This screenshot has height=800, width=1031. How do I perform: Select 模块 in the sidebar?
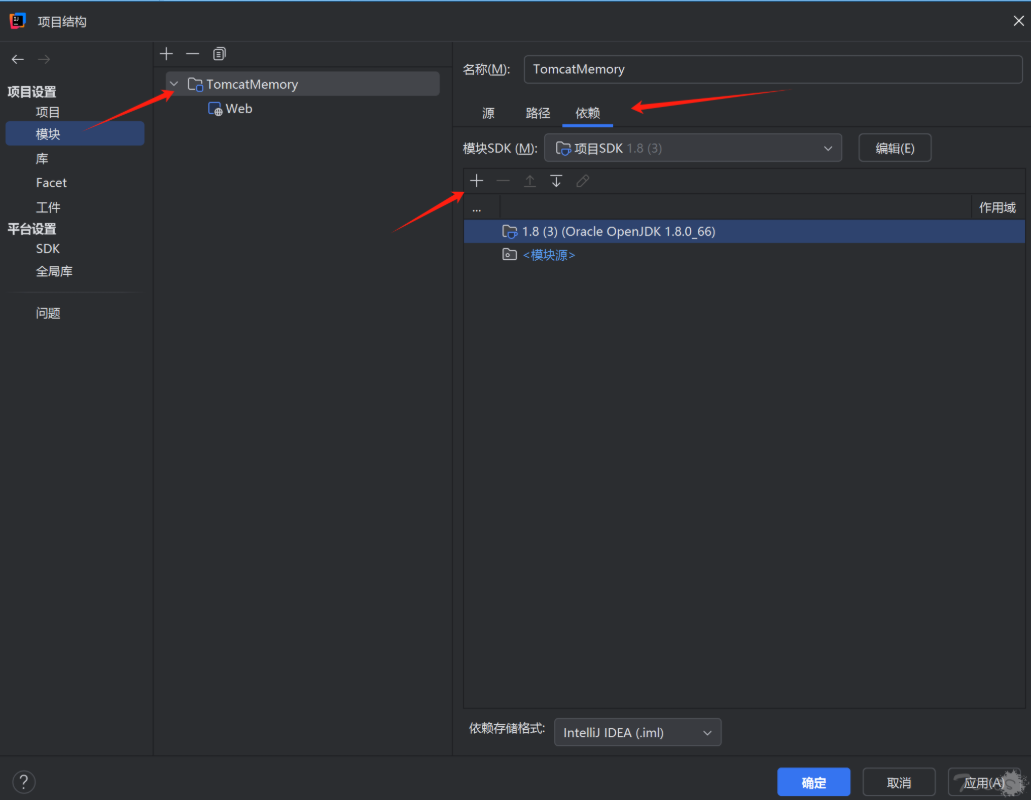pos(75,133)
